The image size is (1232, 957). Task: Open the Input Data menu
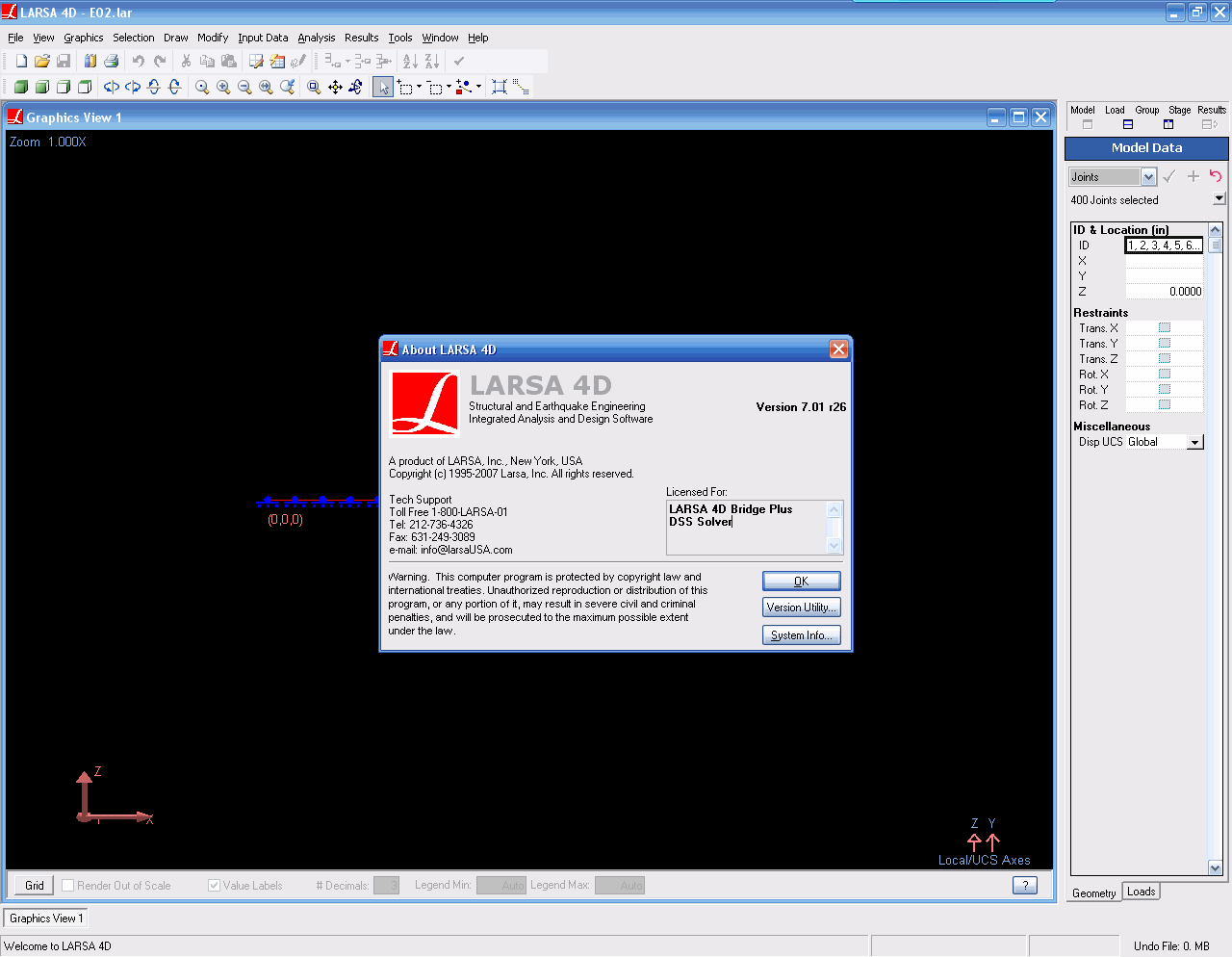(x=263, y=38)
